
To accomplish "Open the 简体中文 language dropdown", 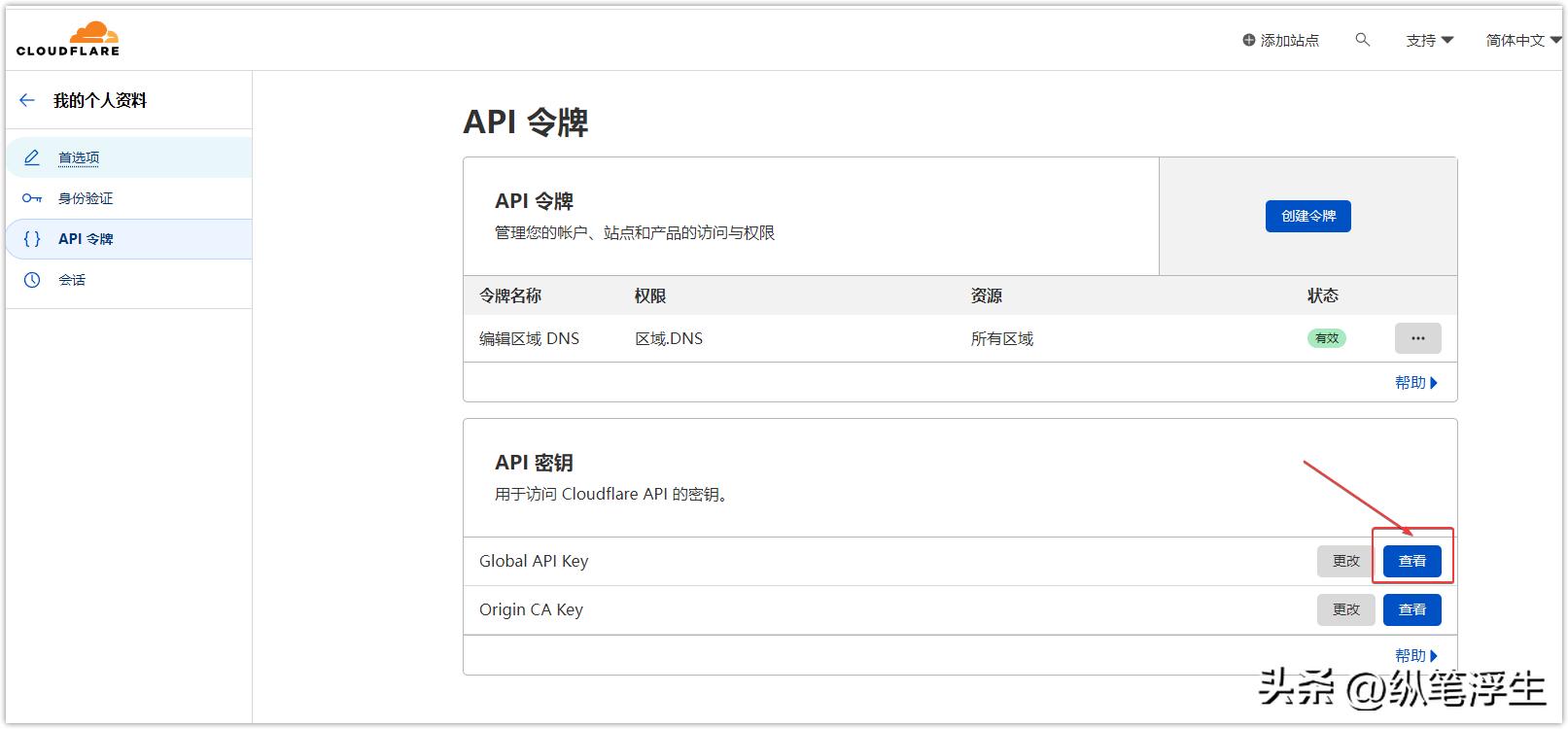I will (1523, 40).
